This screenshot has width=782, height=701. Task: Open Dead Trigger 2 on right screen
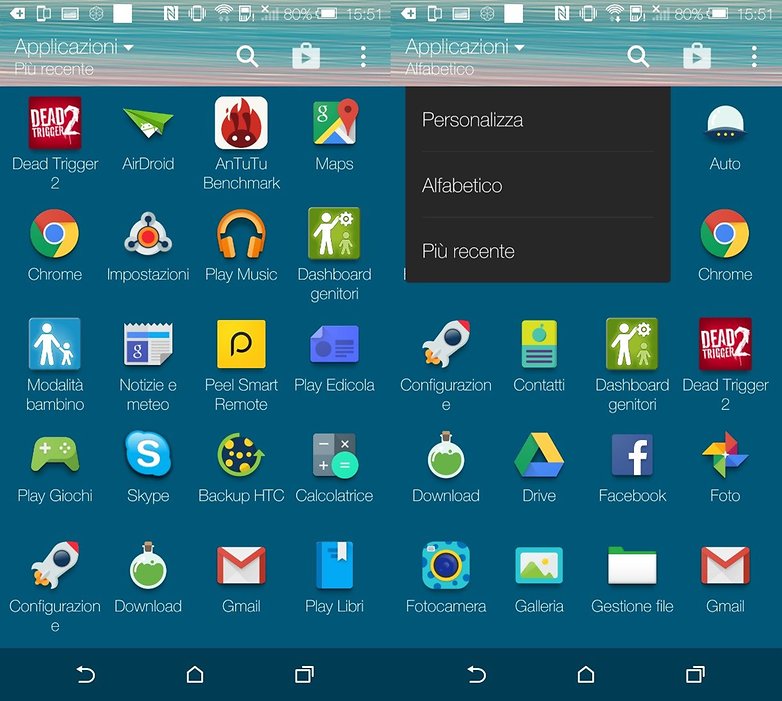[725, 344]
